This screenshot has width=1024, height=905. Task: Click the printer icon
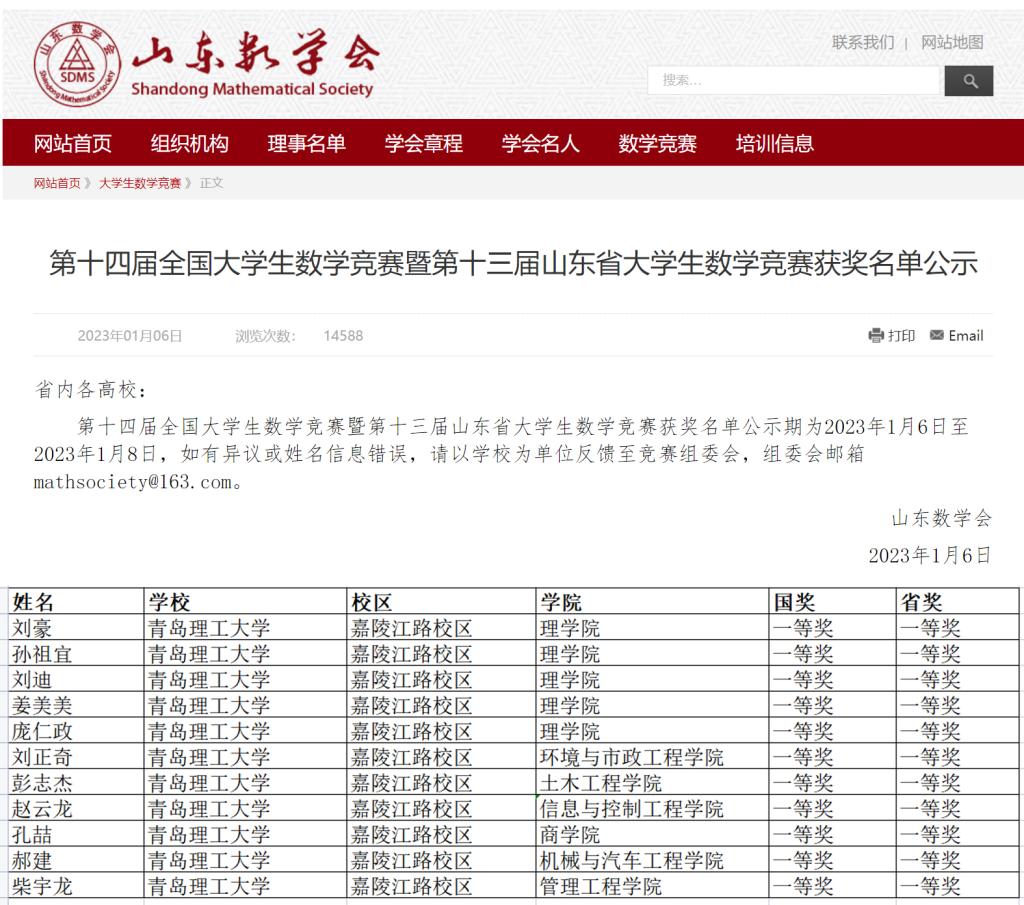tap(876, 336)
